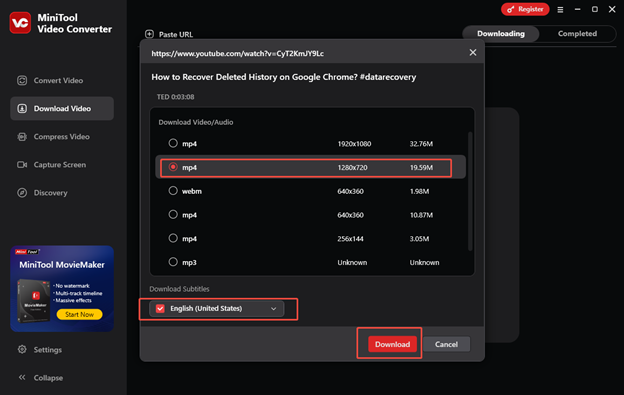This screenshot has height=395, width=624.
Task: Click the Download Video sidebar icon
Action: [22, 108]
